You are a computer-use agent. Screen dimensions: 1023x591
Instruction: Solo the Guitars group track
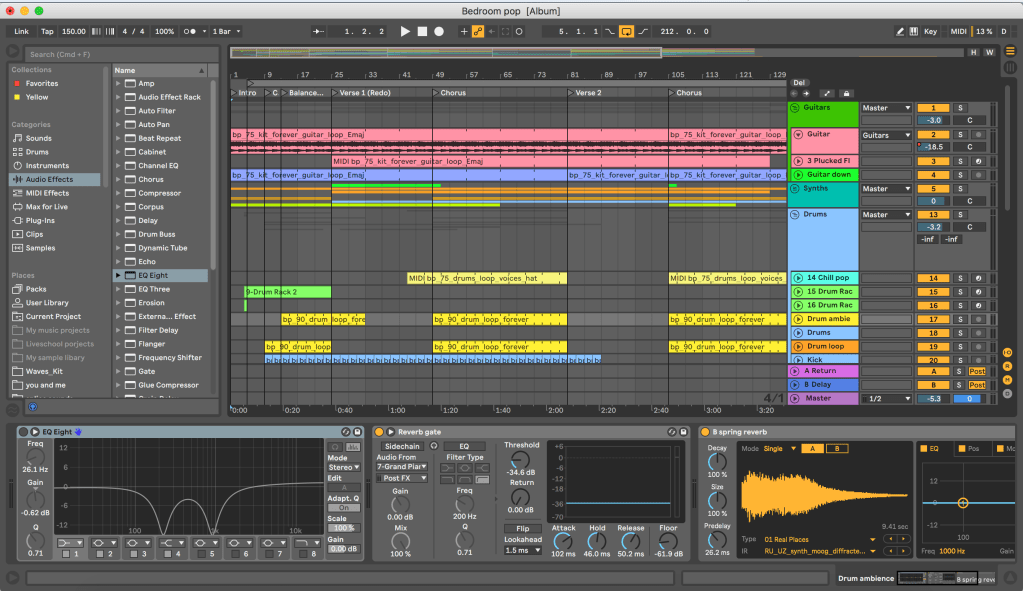pos(960,108)
